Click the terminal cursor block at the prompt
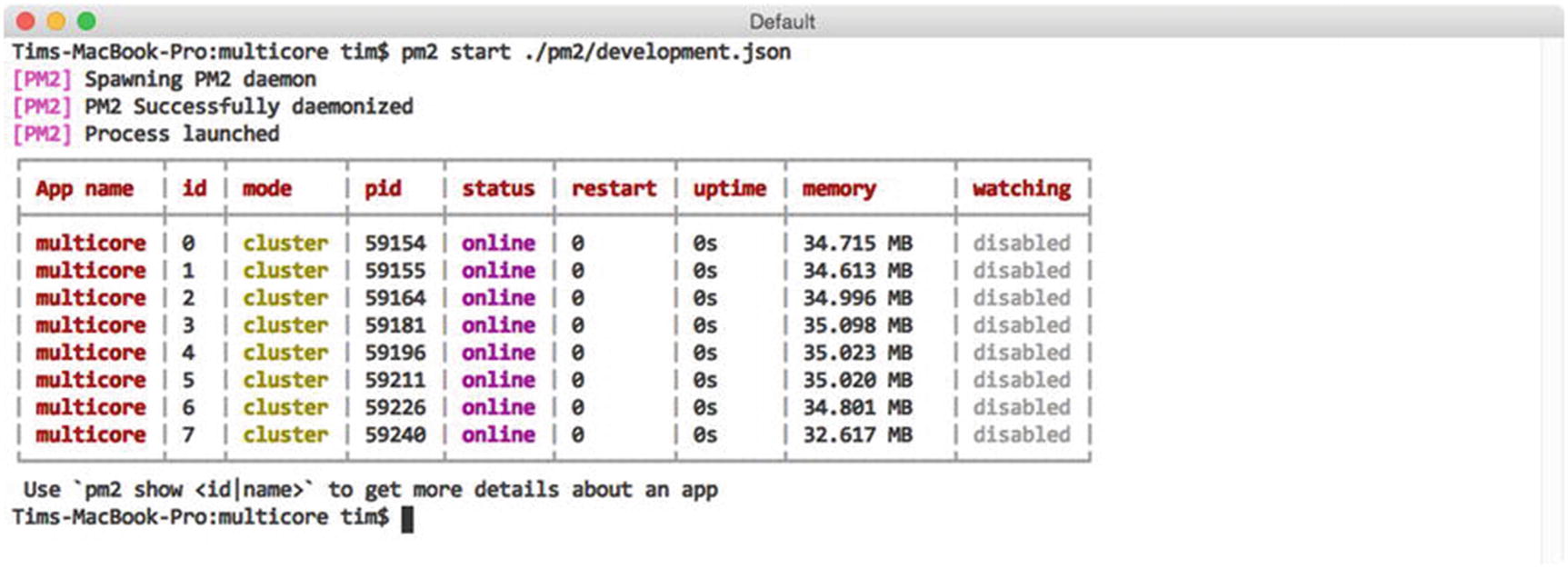This screenshot has width=1568, height=568. [x=407, y=519]
